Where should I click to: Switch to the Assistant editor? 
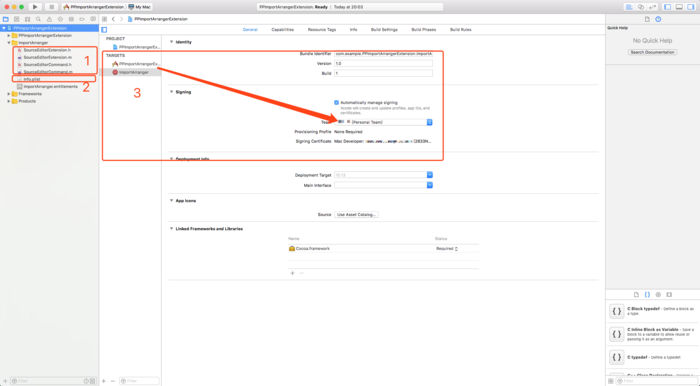pos(641,7)
